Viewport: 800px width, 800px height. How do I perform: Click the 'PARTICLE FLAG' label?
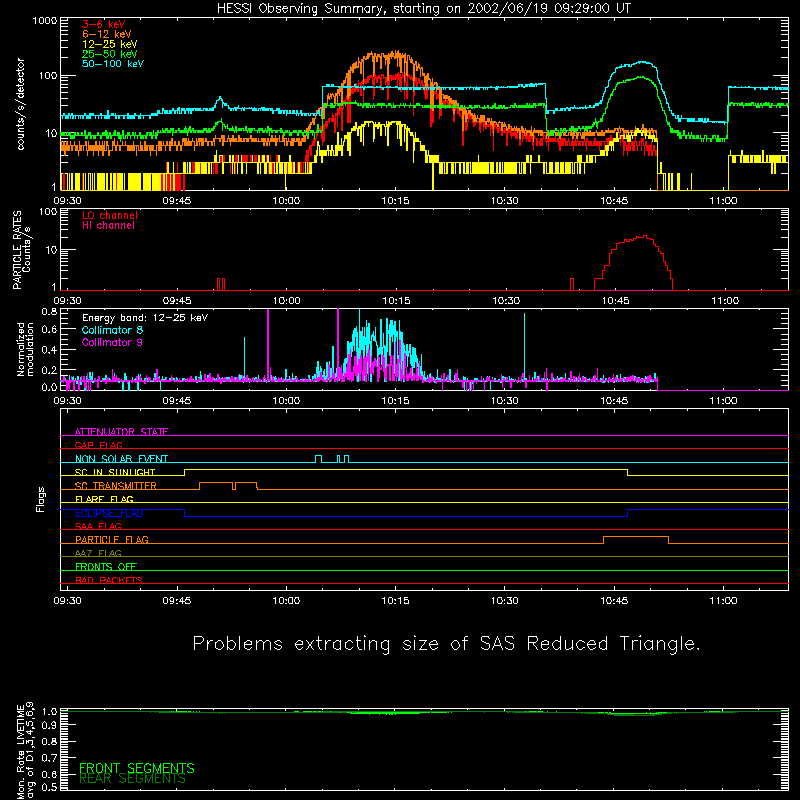(x=112, y=539)
